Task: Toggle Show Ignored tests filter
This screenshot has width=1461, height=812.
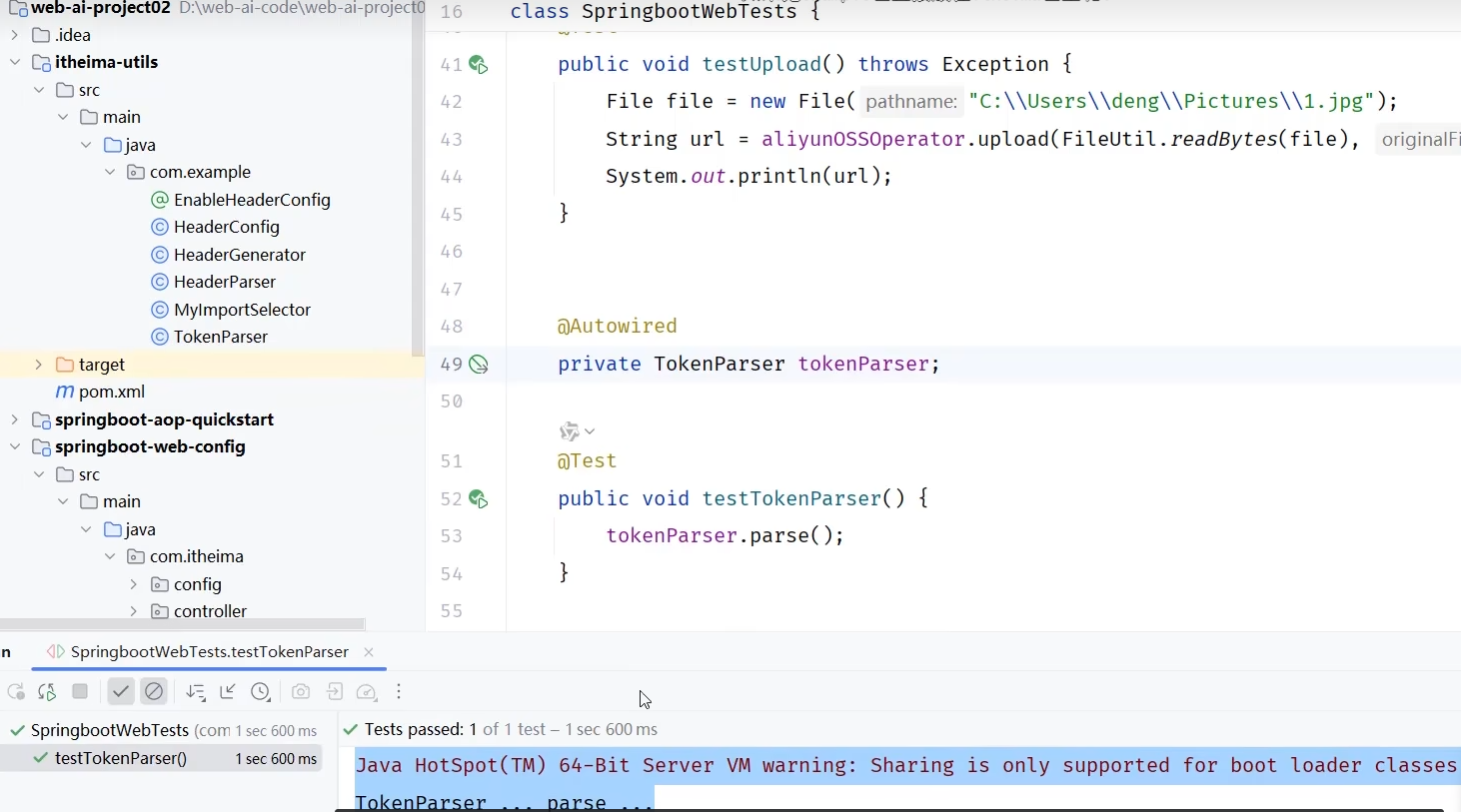Action: tap(154, 691)
